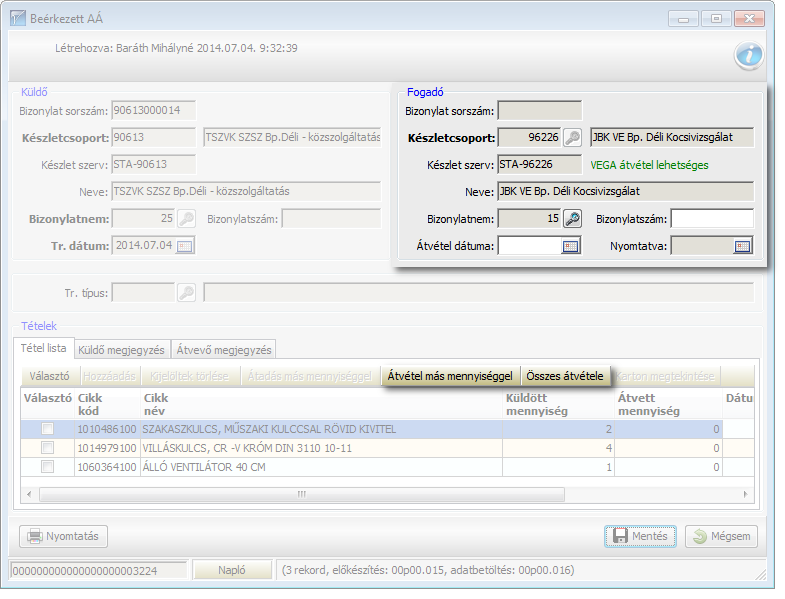Click Hozzáadás toolbar button

109,376
